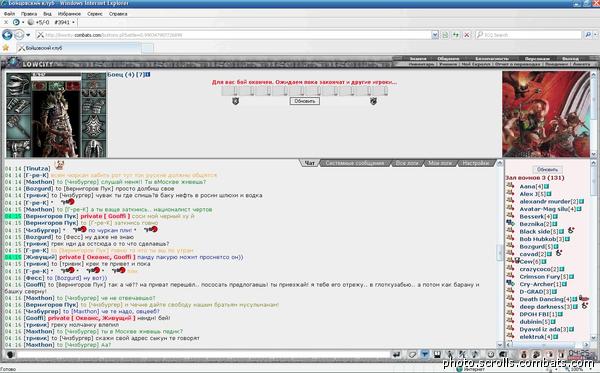Click the spider-emblem armor slot
Image resolution: width=600 pixels, height=373 pixels.
coord(94,127)
